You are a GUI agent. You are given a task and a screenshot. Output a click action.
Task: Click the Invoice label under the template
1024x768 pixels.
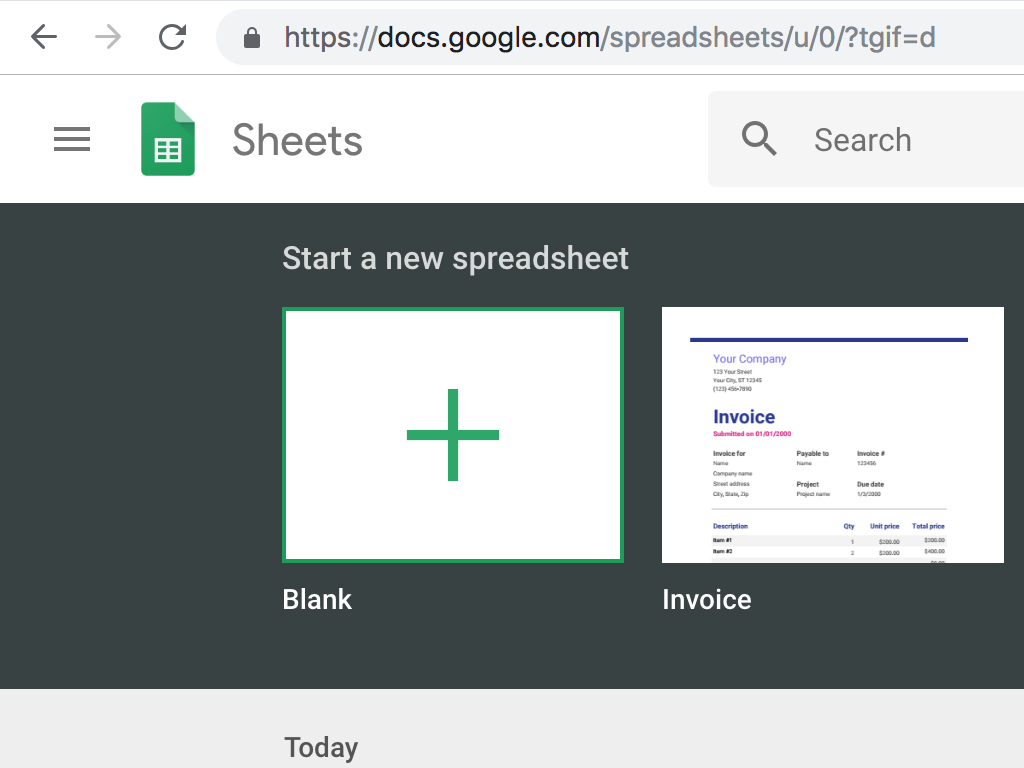(707, 600)
